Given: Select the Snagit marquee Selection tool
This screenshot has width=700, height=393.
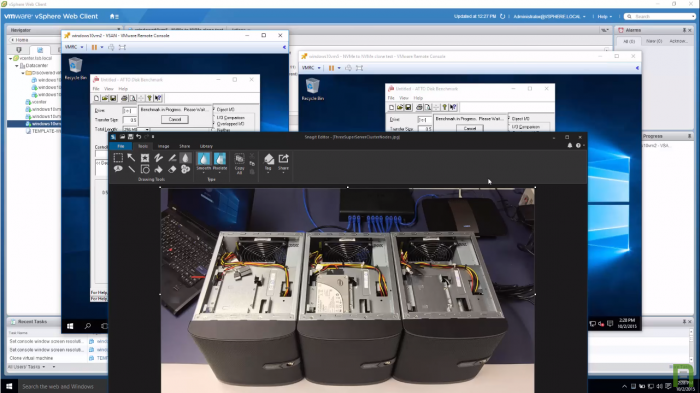Looking at the screenshot, I should coord(118,158).
